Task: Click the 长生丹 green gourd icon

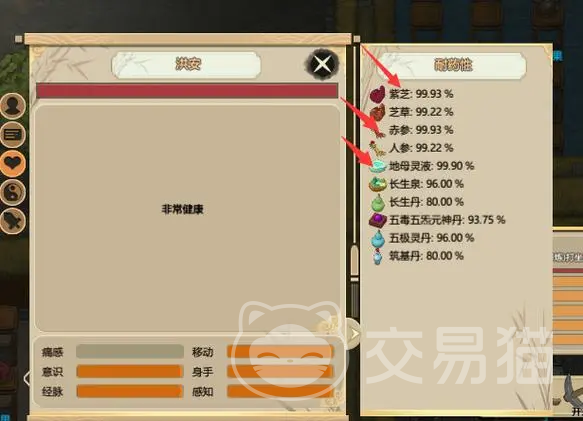Action: (x=378, y=202)
